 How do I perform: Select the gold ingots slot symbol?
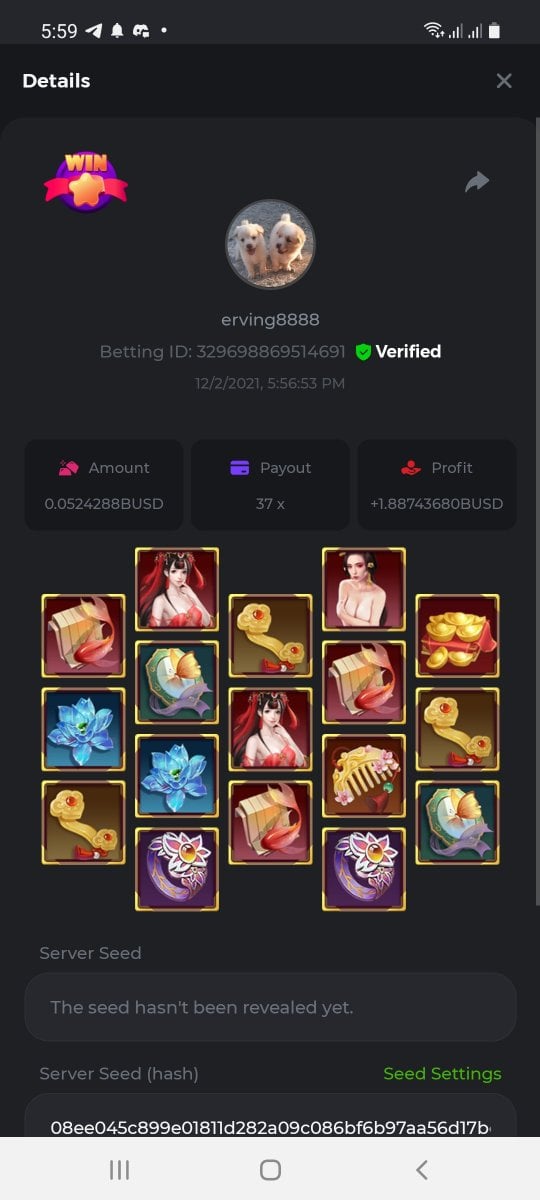click(x=457, y=636)
